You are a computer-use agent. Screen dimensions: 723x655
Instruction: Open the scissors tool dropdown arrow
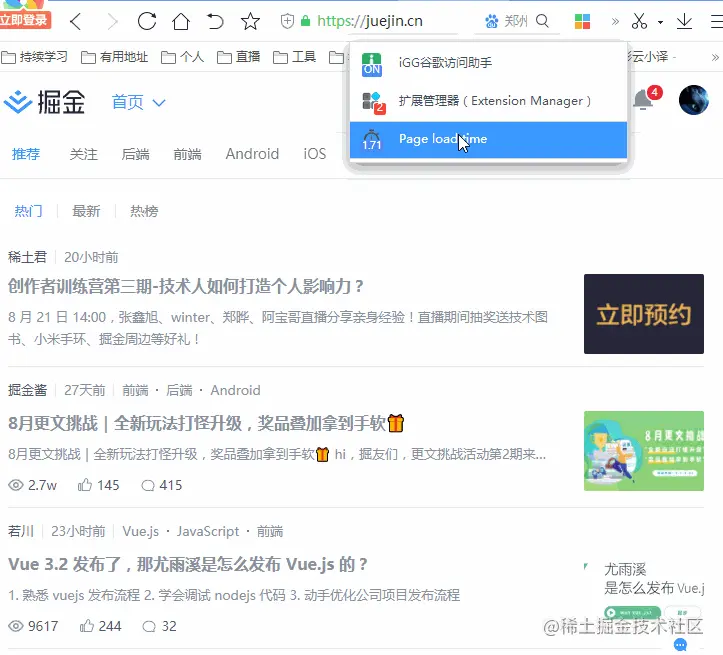point(660,22)
